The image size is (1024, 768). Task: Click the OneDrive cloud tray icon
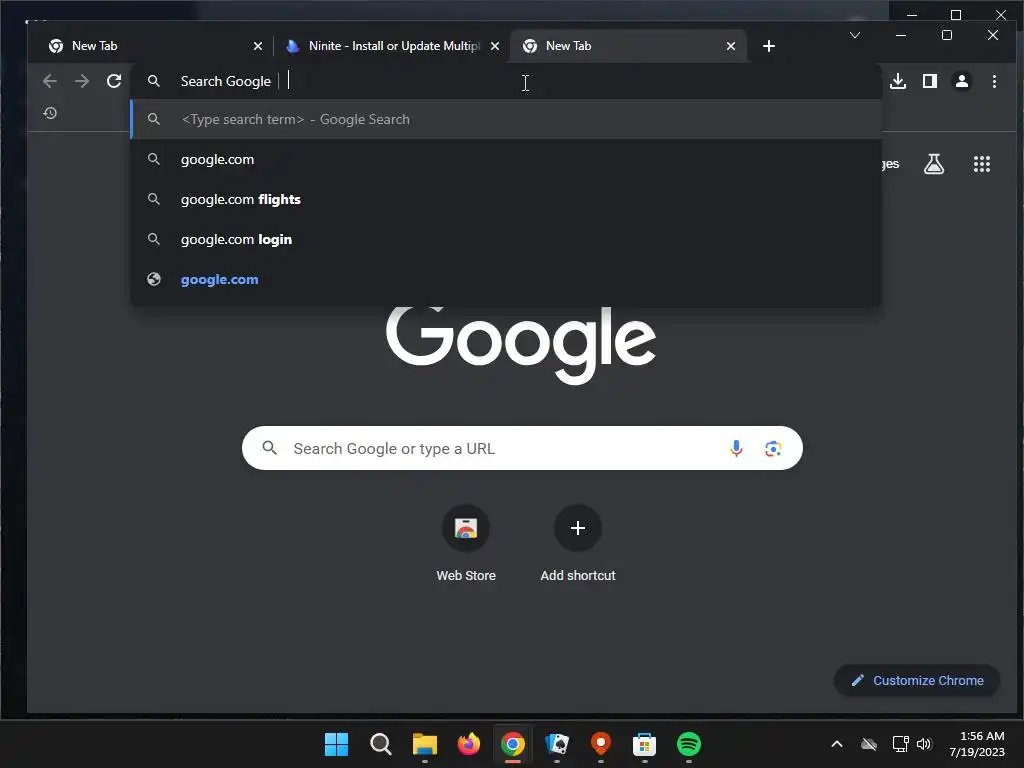pyautogui.click(x=869, y=744)
